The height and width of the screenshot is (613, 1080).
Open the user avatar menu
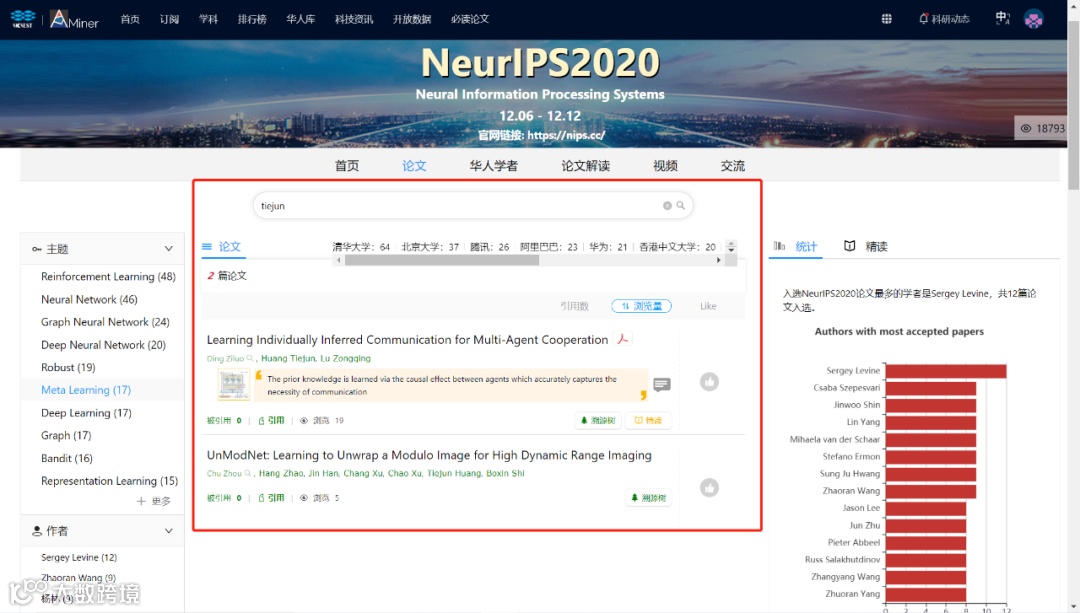click(1033, 19)
